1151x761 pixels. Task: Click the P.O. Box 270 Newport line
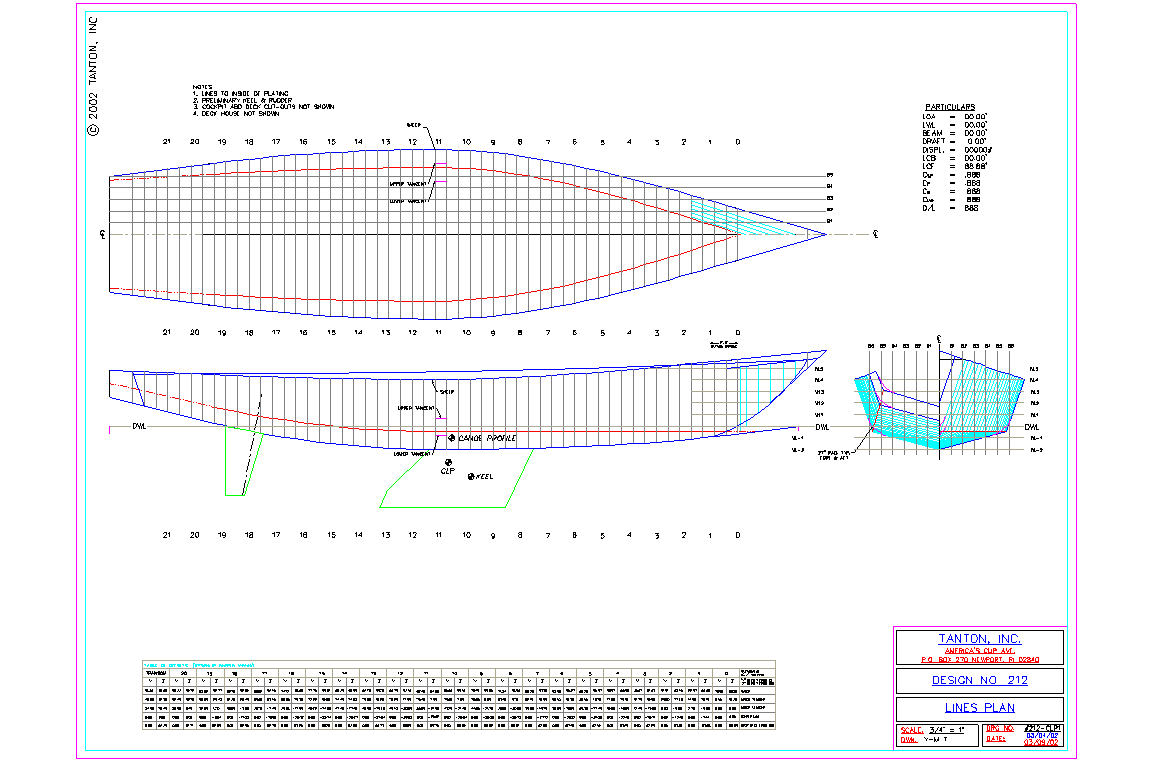tap(979, 660)
